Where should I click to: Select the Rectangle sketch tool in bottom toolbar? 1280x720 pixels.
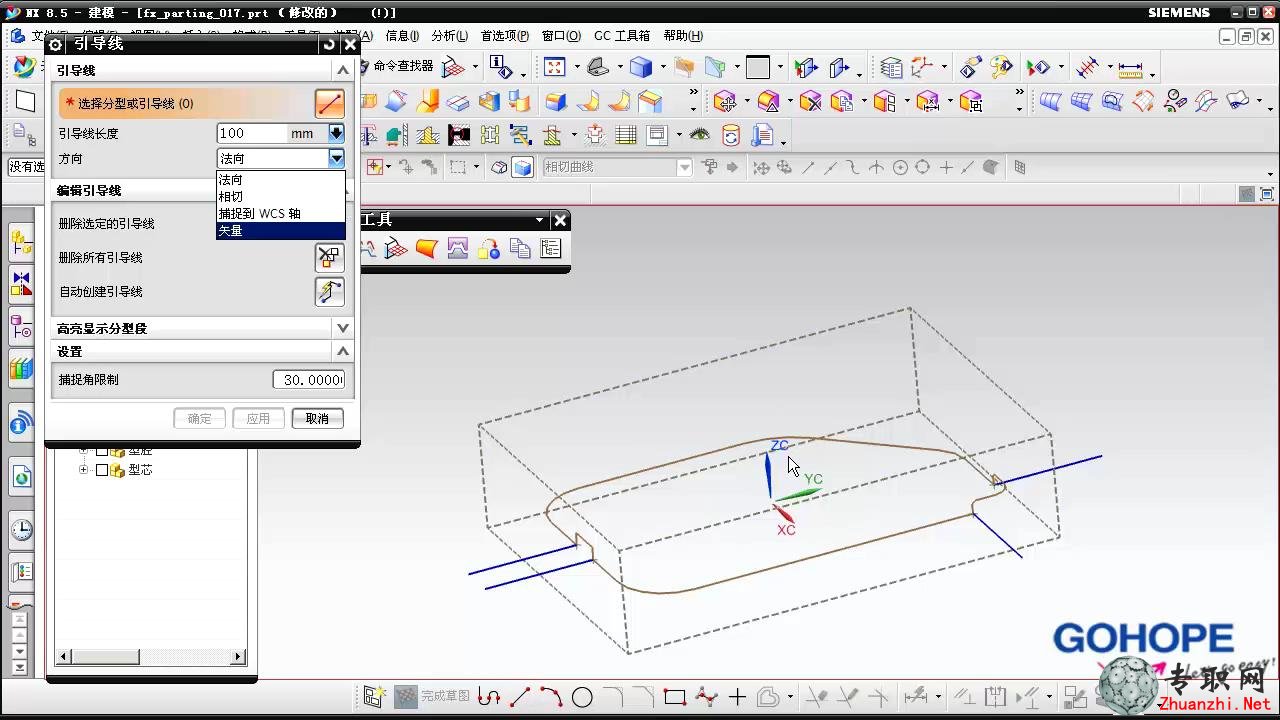675,697
